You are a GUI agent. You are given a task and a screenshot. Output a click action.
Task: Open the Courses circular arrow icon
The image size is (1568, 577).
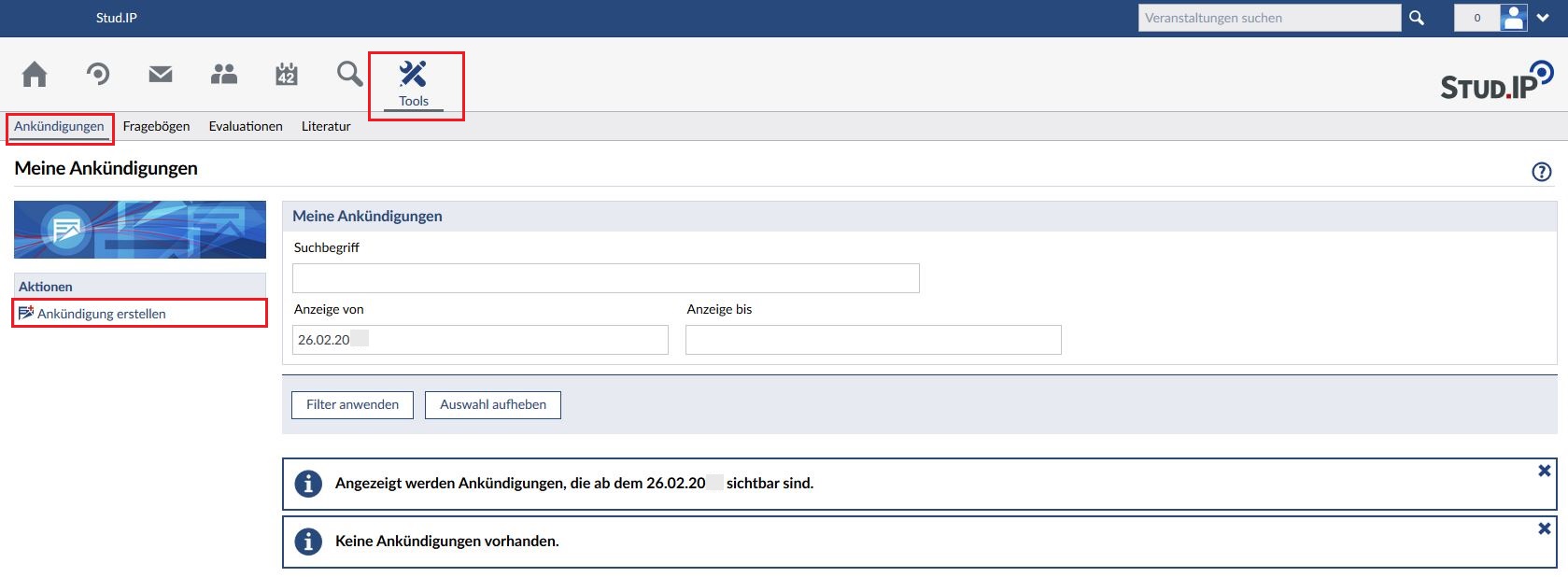(x=98, y=74)
